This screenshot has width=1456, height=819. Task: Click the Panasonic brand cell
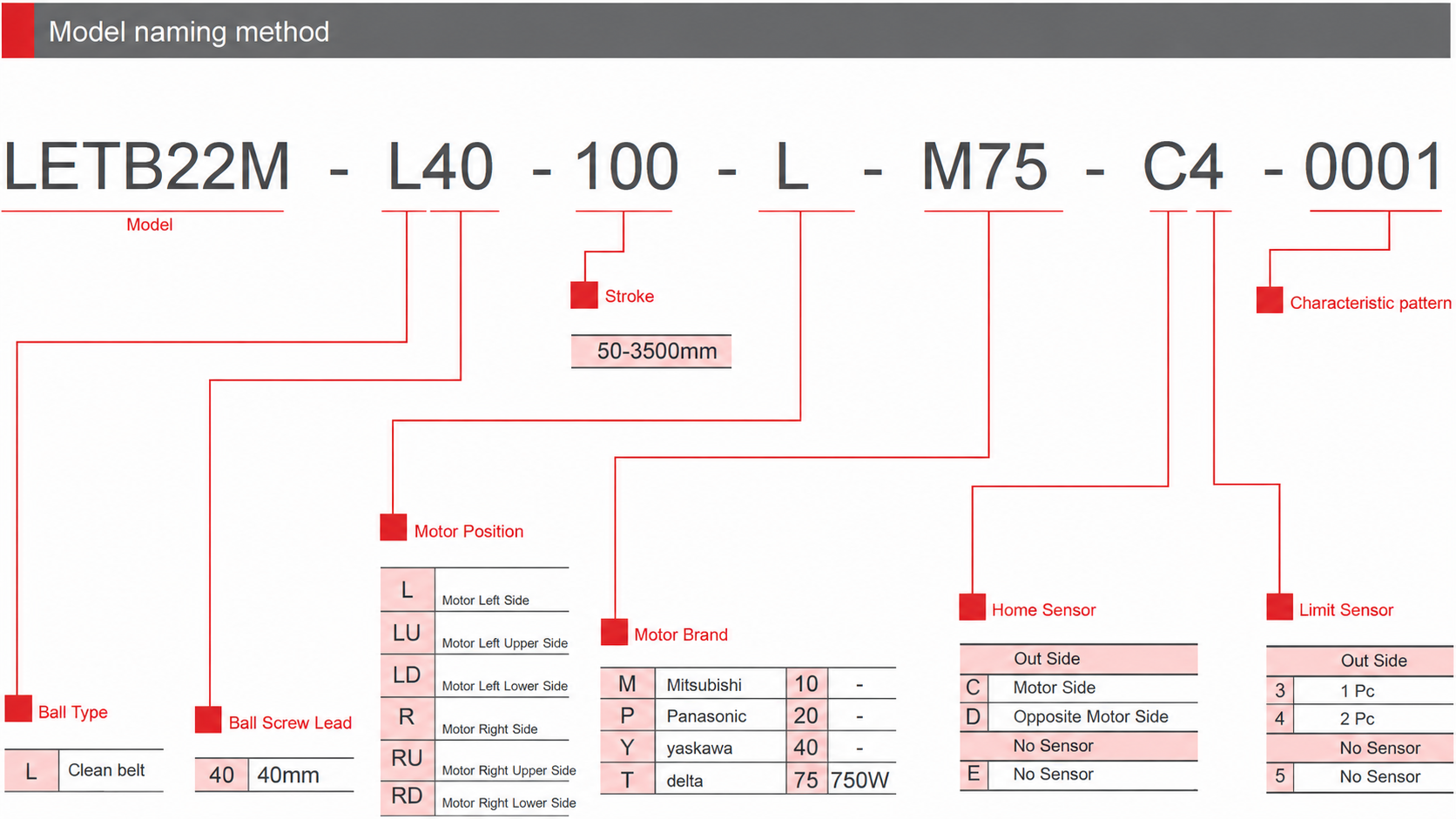point(719,716)
